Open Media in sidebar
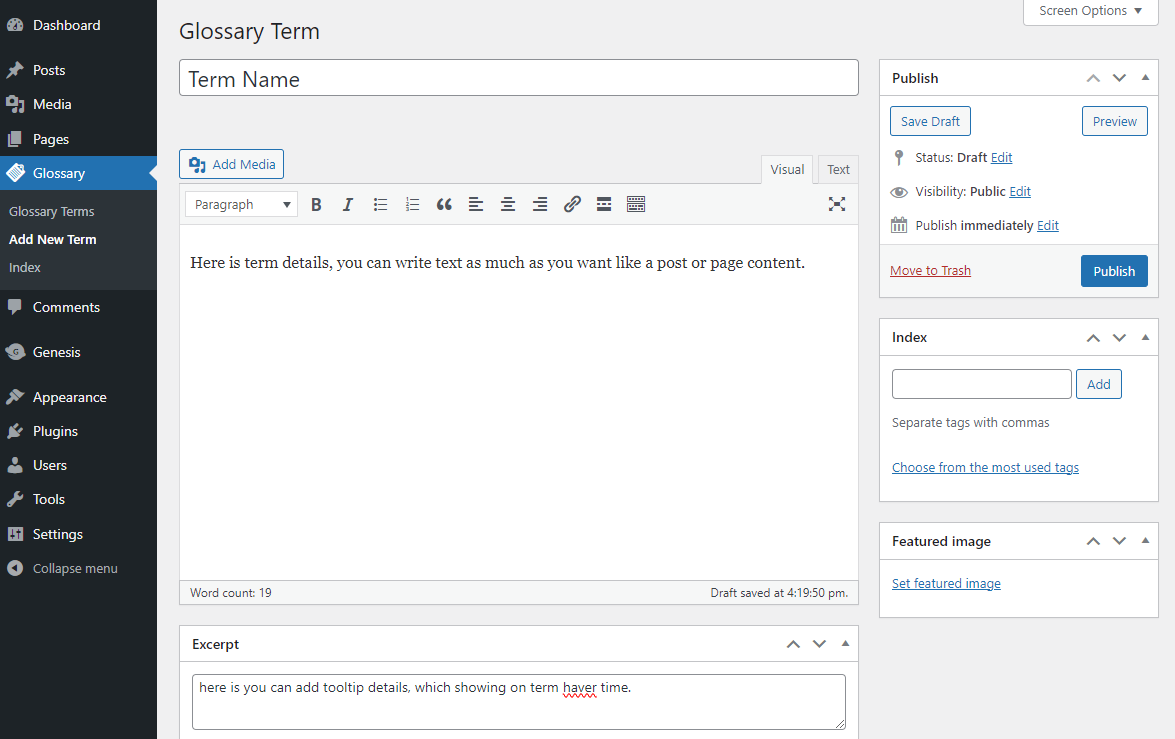The width and height of the screenshot is (1175, 739). coord(79,104)
